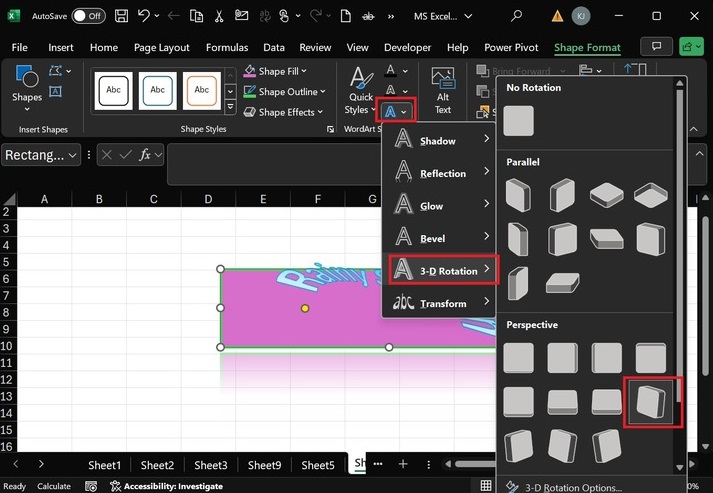Click the Save icon in title bar
Image resolution: width=713 pixels, height=493 pixels.
120,16
